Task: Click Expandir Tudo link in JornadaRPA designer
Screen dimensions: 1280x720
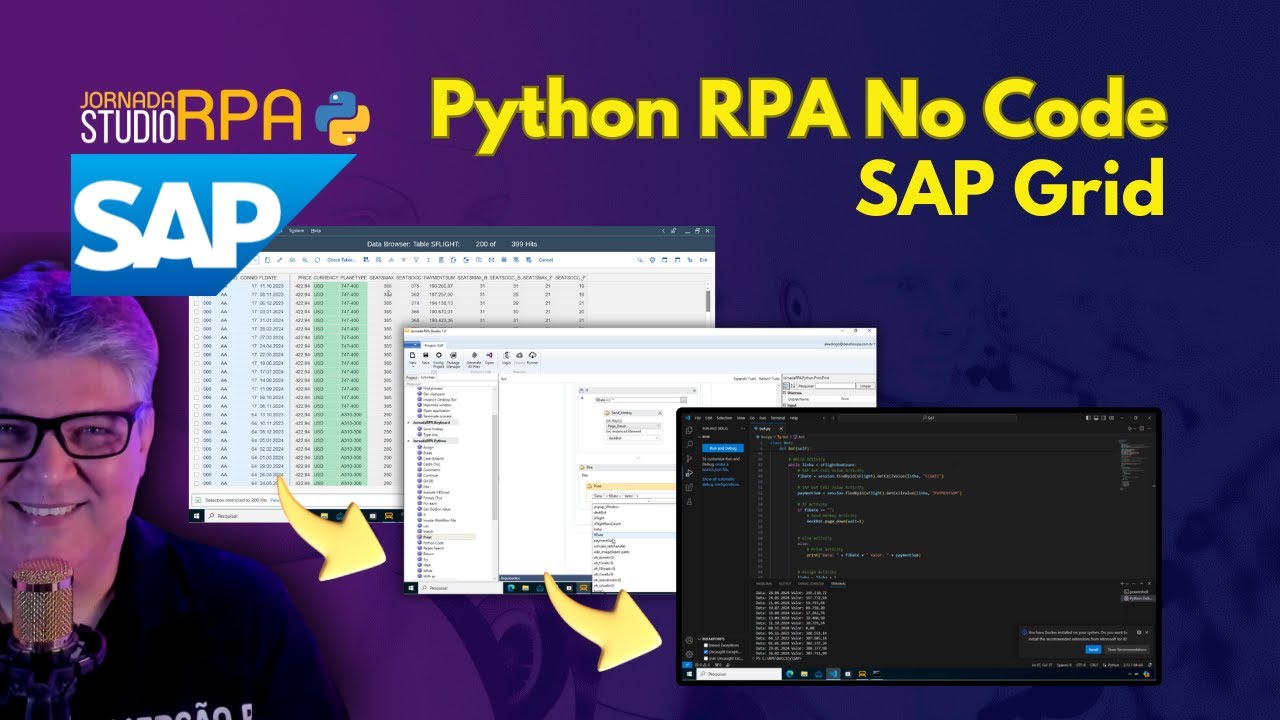Action: [744, 378]
